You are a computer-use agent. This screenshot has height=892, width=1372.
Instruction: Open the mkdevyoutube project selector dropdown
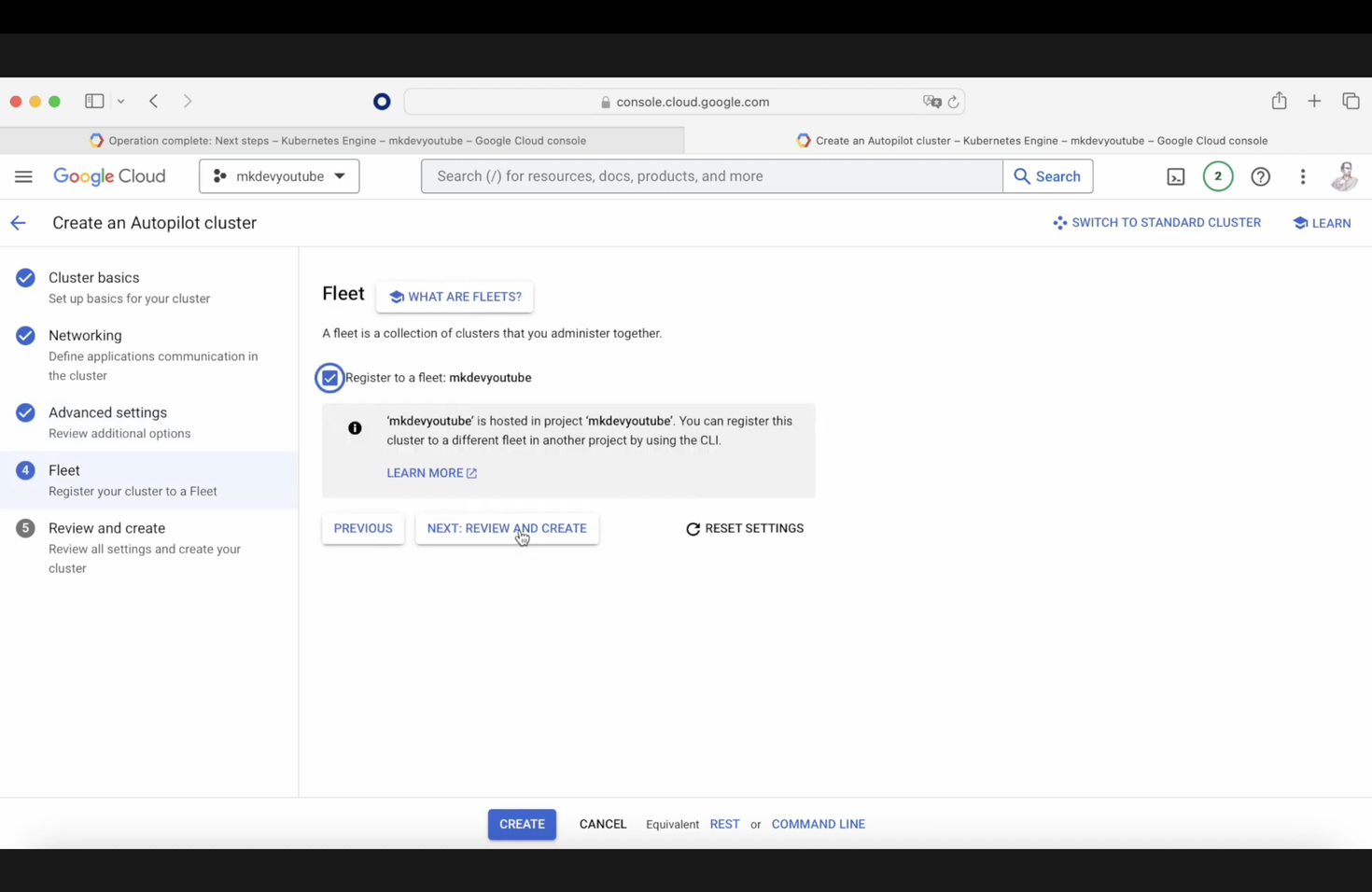pyautogui.click(x=279, y=176)
